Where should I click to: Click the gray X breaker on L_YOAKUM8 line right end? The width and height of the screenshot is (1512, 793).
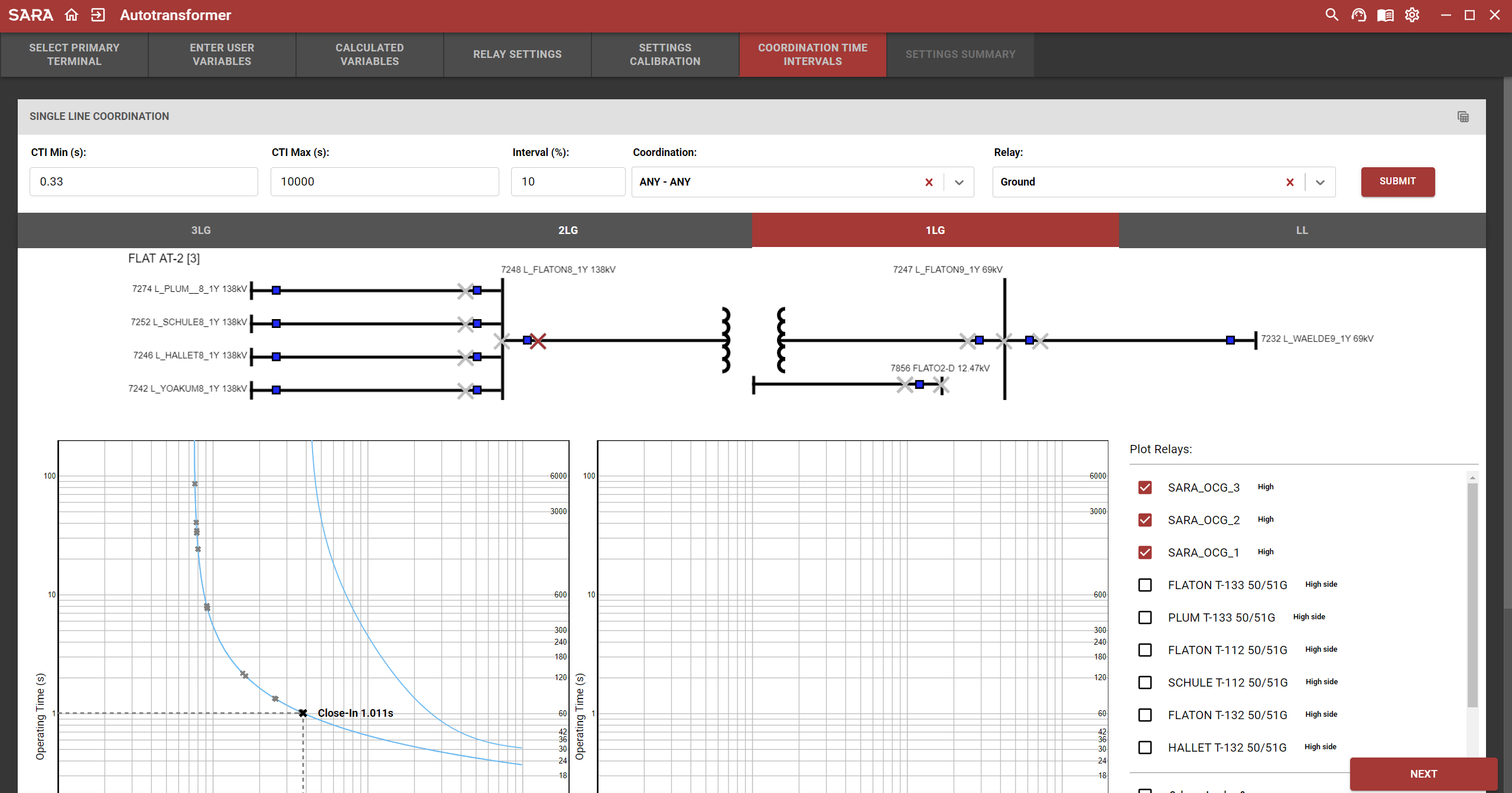[466, 391]
